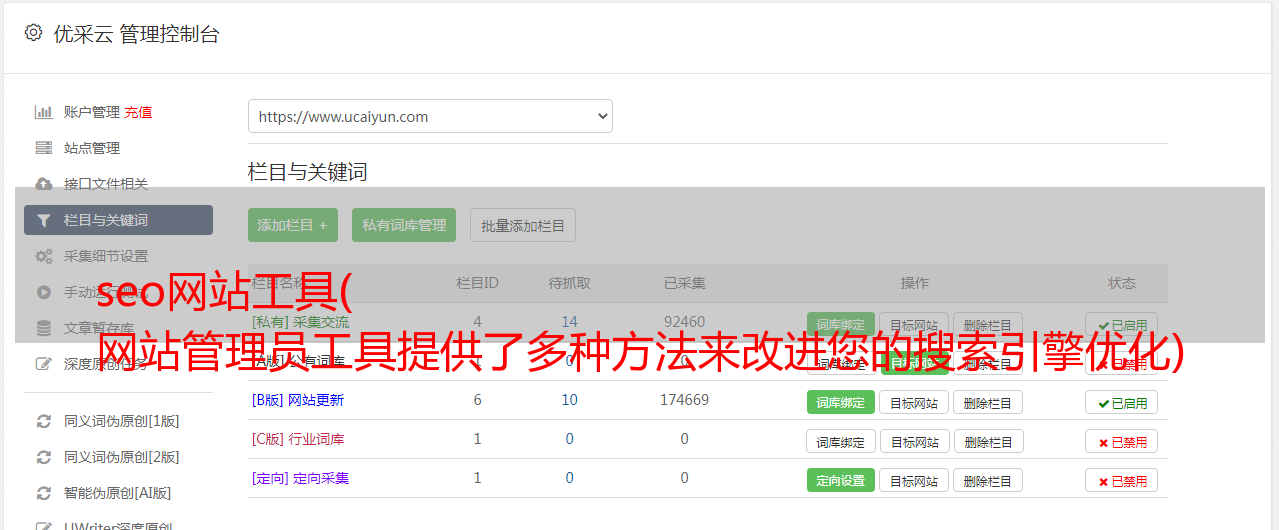
Task: Click the 批量添加栏目 button
Action: click(523, 225)
